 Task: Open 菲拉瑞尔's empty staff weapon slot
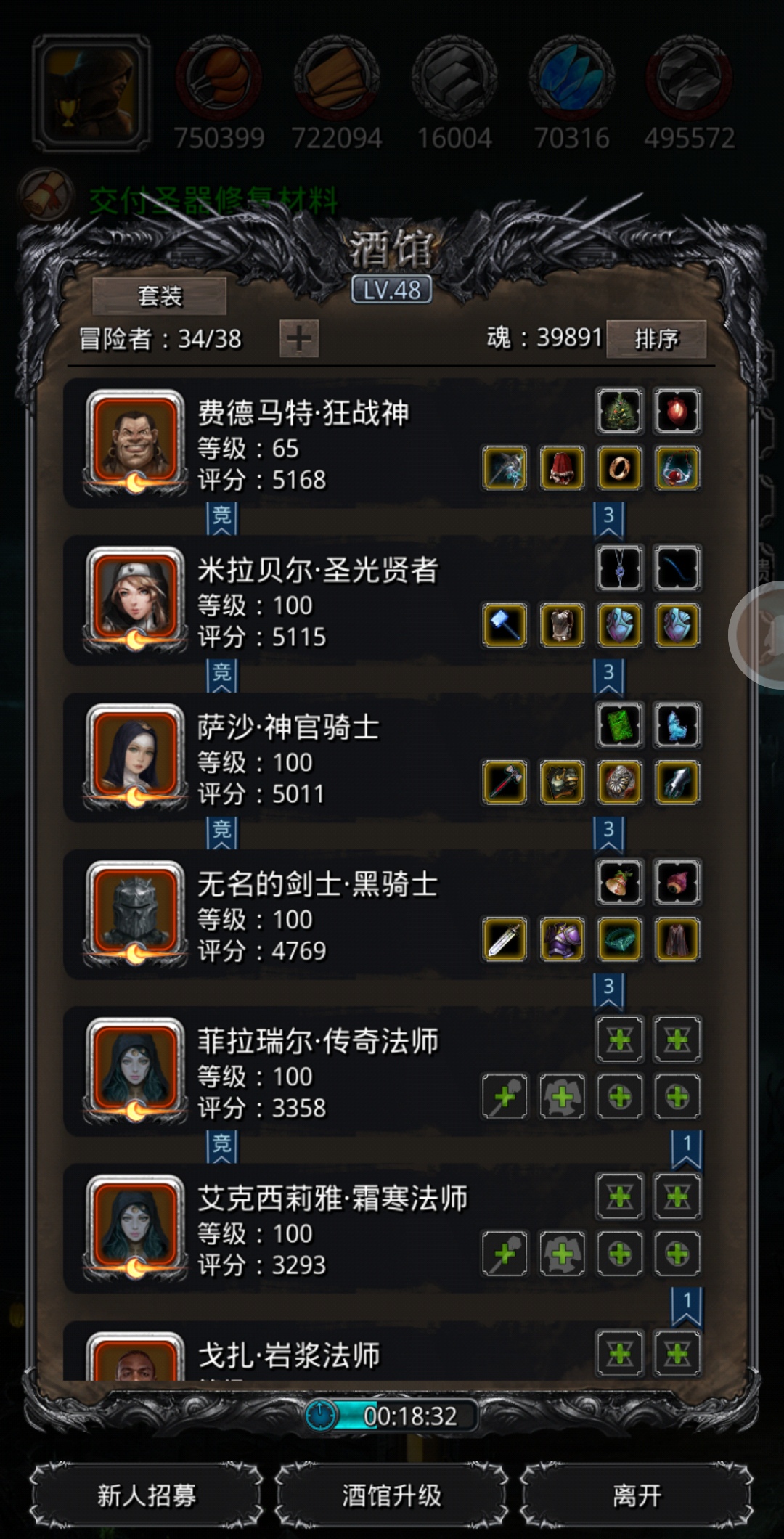click(505, 1096)
